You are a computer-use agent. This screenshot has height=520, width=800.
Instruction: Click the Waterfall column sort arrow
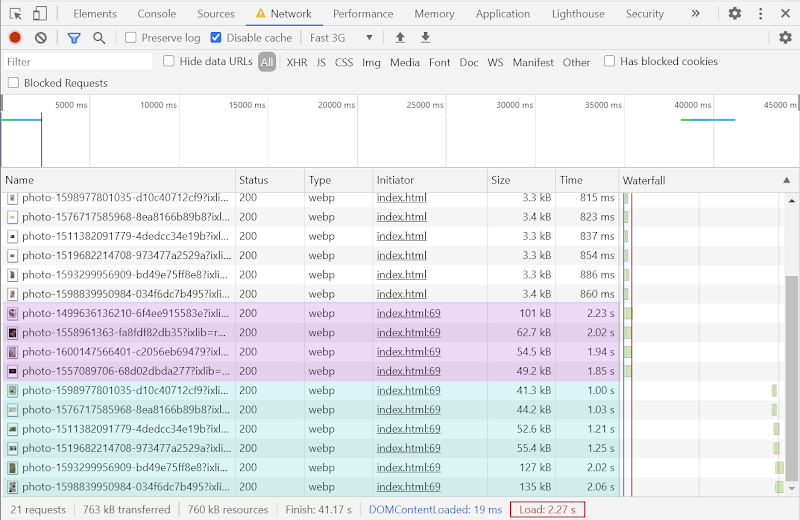pos(786,180)
